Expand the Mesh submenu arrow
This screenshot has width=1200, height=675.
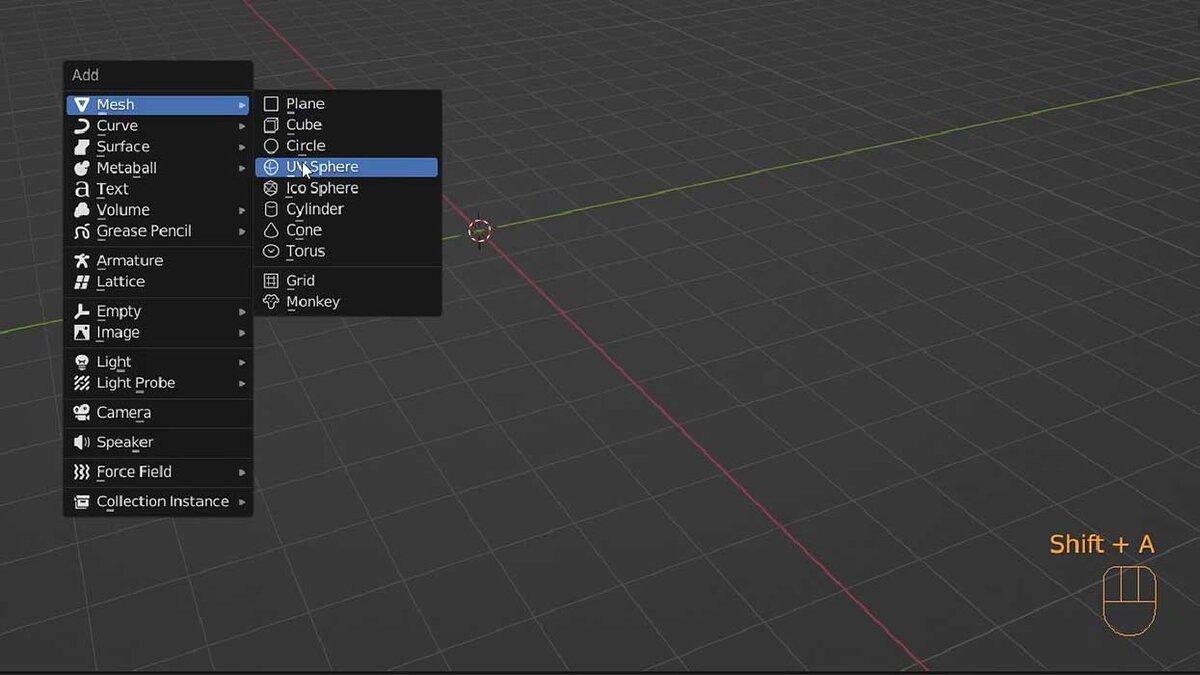[242, 105]
